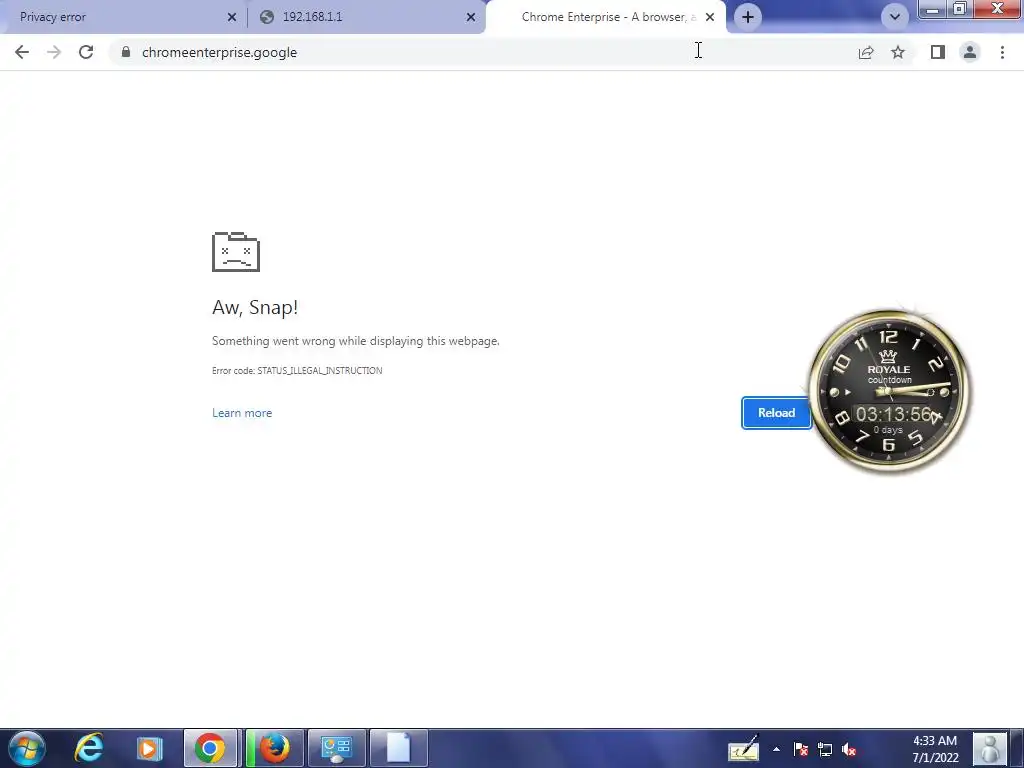Click the blue Reload button
The image size is (1024, 768).
[776, 413]
